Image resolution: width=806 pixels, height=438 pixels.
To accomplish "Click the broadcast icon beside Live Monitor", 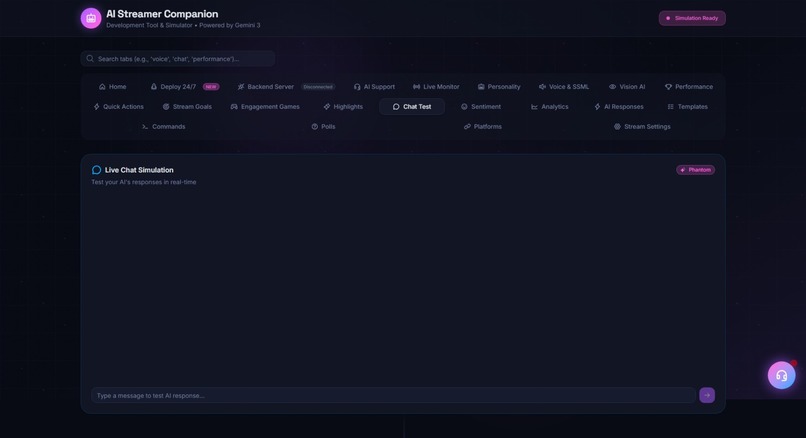I will [416, 87].
